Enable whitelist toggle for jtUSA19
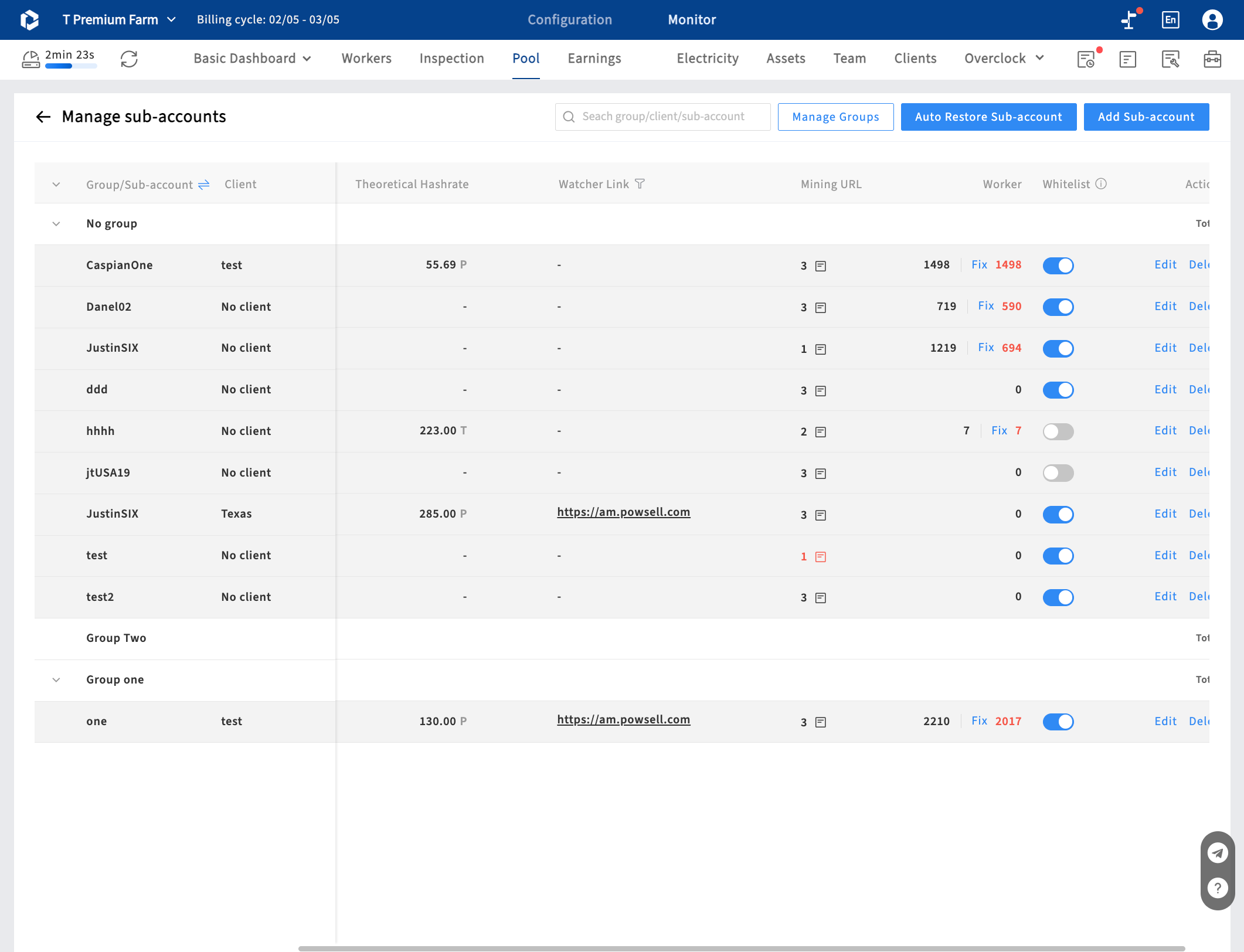The image size is (1244, 952). pos(1058,473)
